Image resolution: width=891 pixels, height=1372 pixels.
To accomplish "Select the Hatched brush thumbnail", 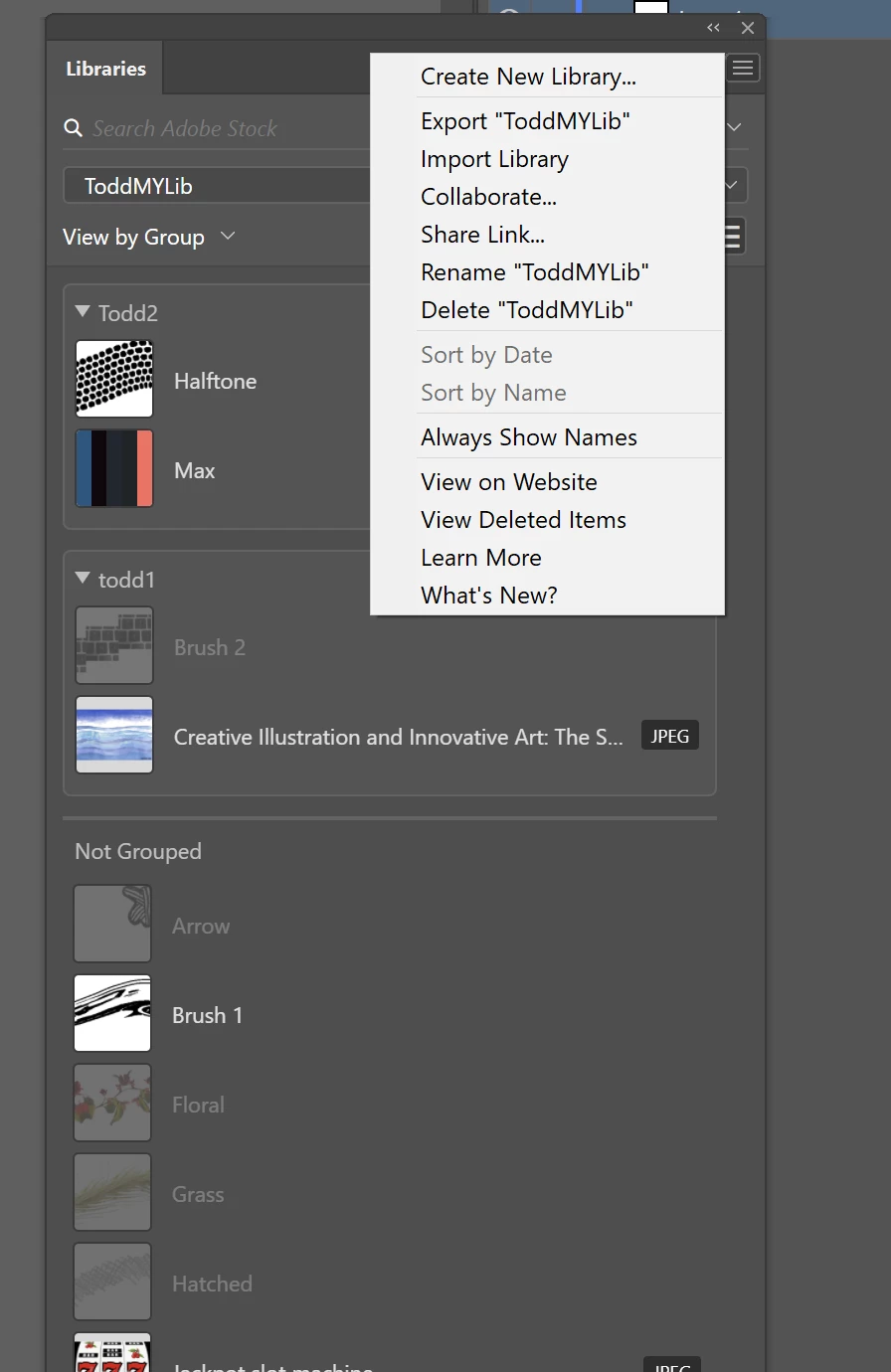I will 112,1282.
